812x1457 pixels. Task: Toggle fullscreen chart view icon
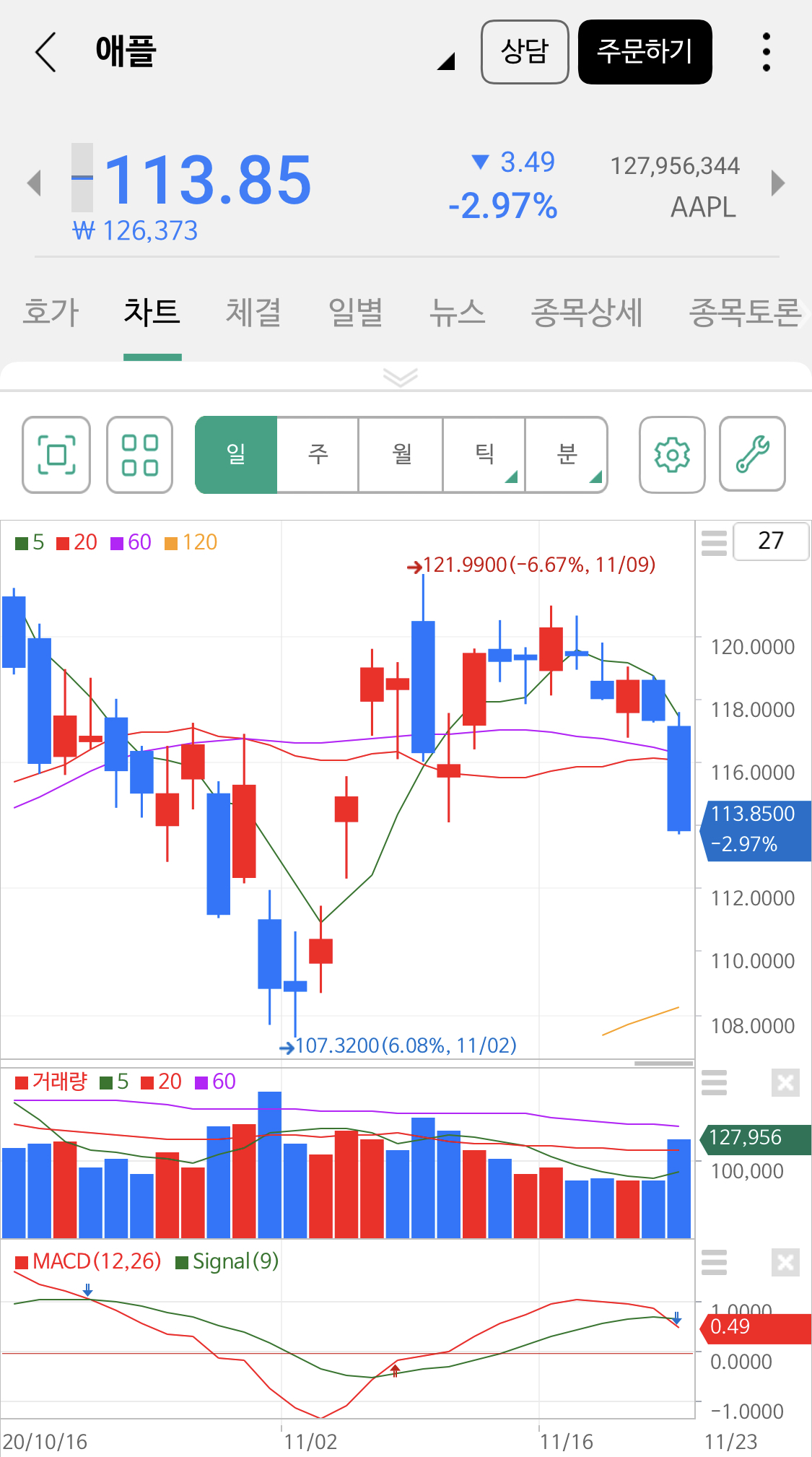click(56, 455)
